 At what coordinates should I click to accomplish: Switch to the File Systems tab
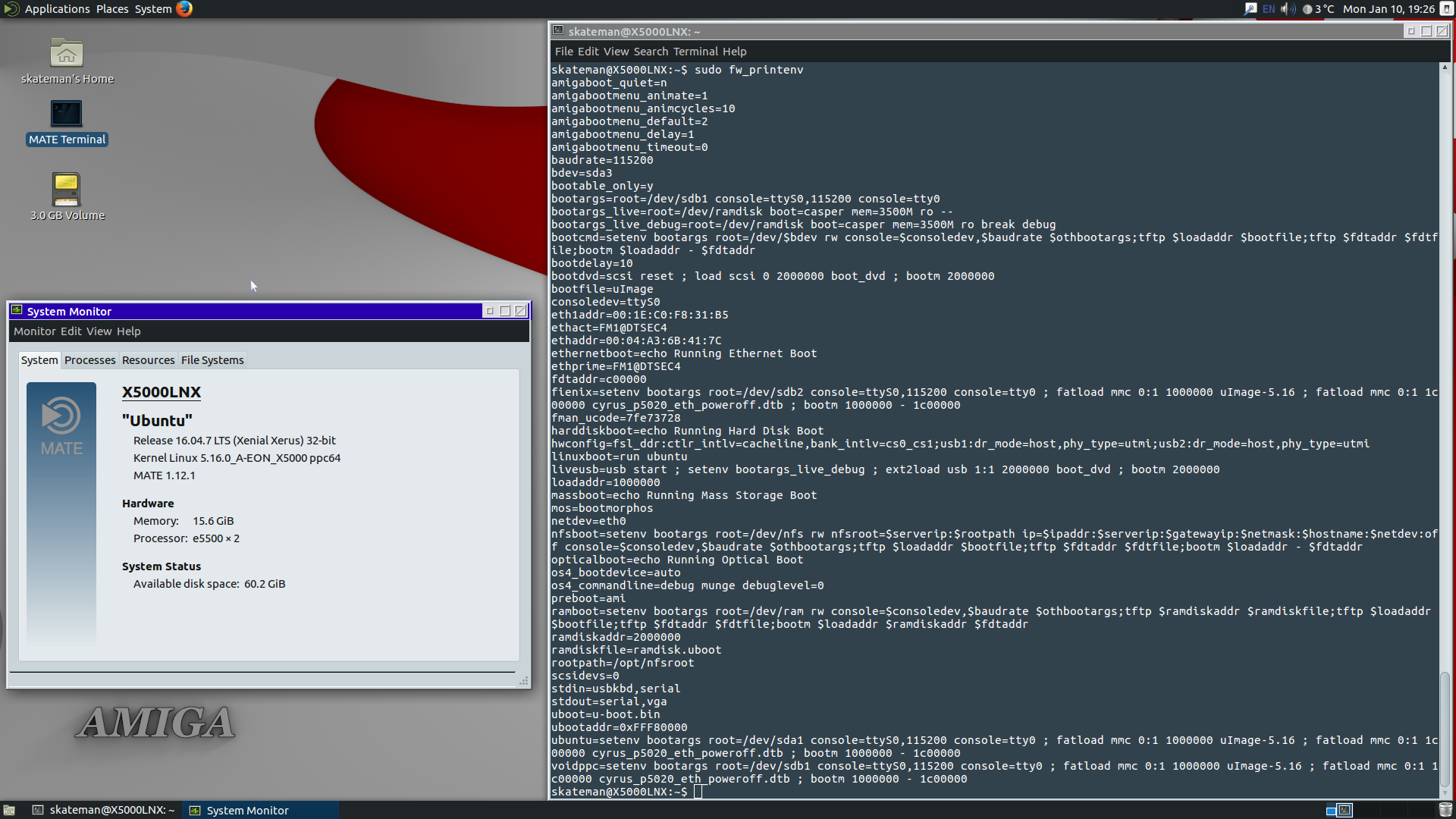pos(212,360)
